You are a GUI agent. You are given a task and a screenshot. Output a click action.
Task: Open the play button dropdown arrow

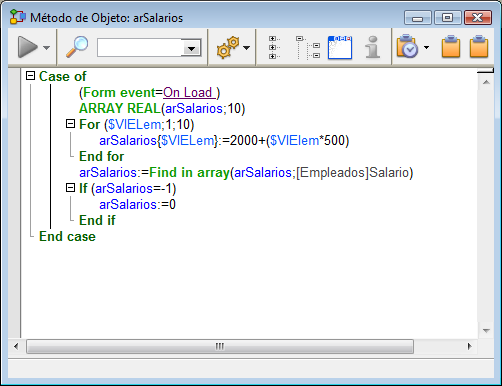coord(47,48)
